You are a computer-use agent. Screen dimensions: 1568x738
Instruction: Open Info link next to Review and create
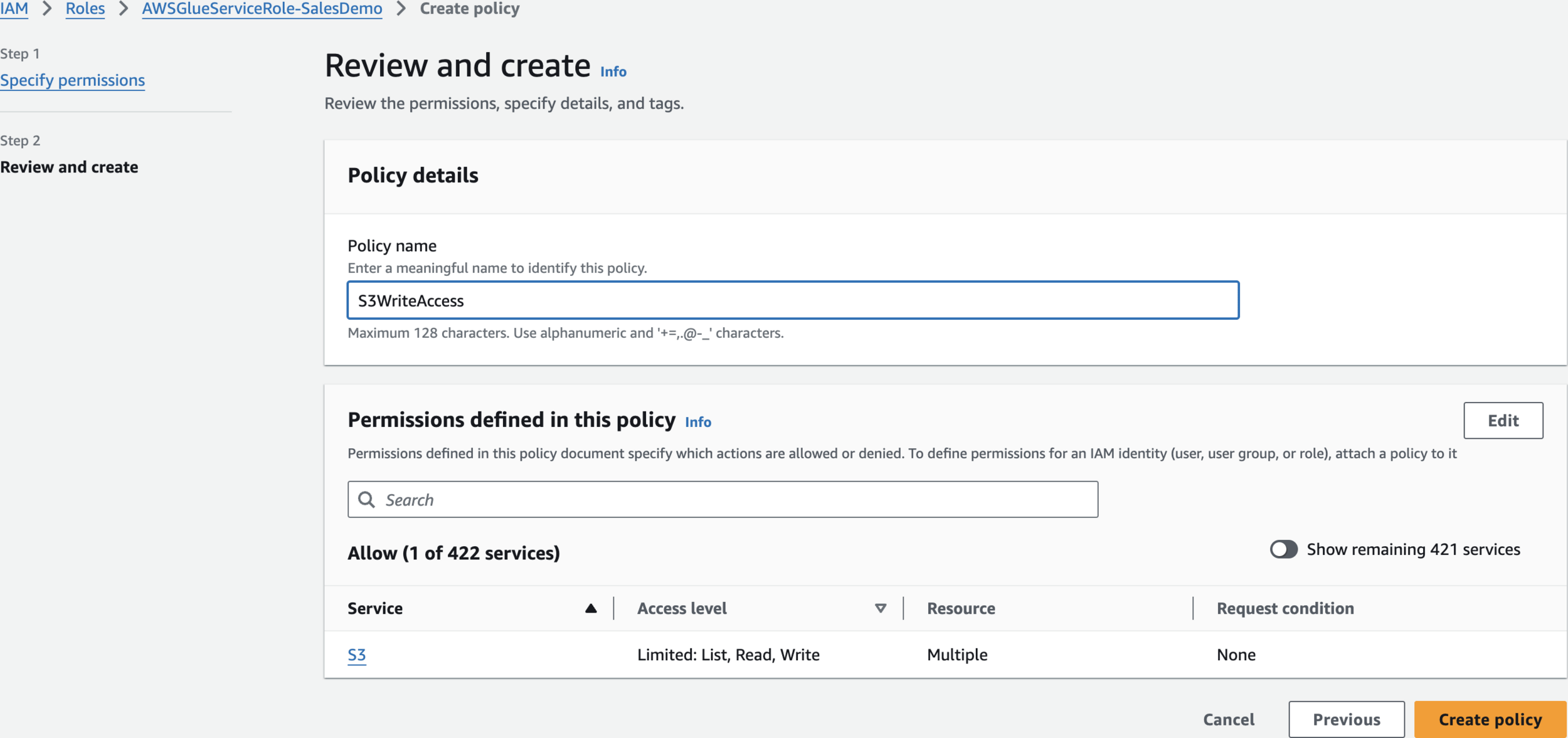(x=613, y=71)
